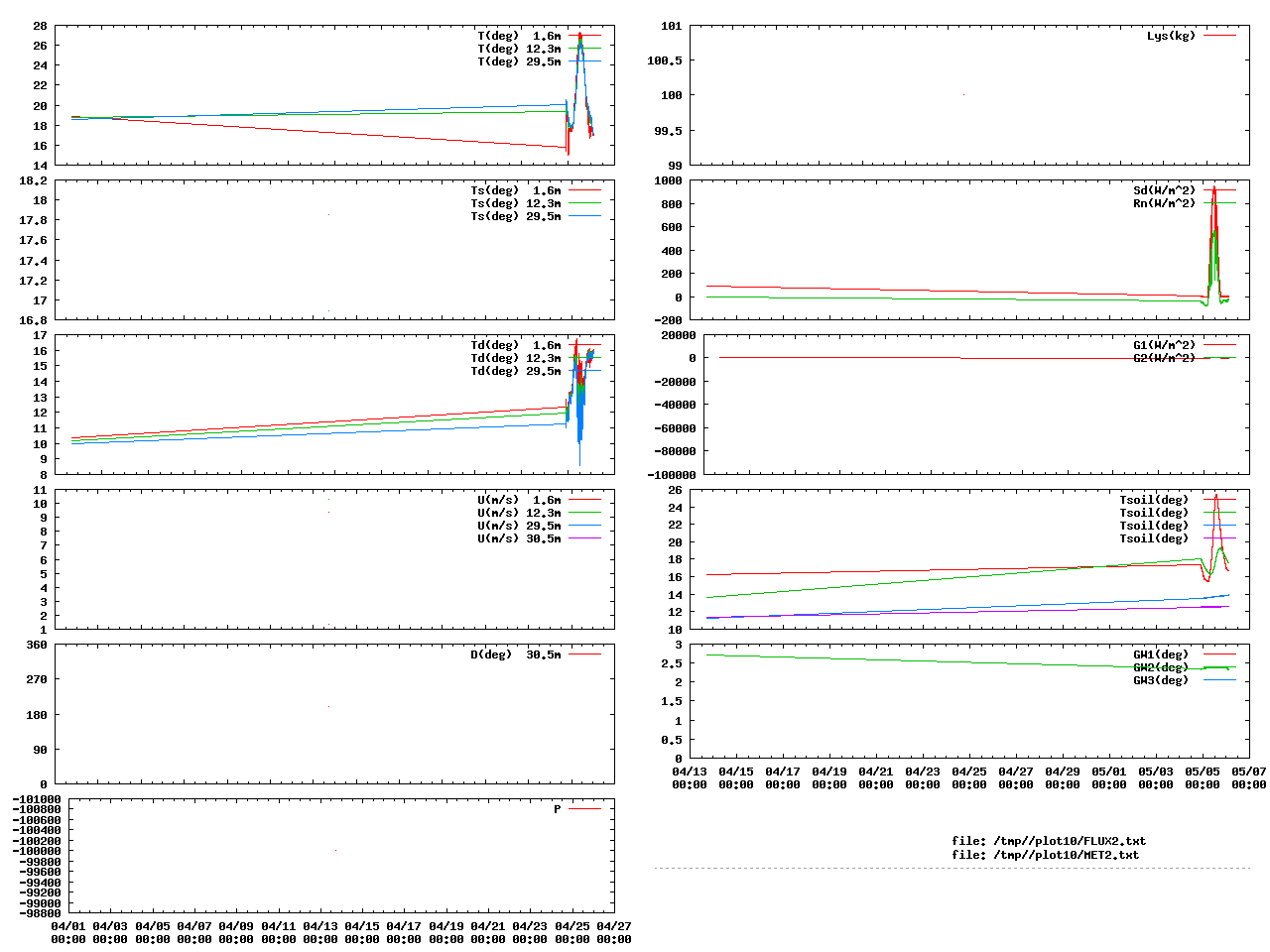1270x952 pixels.
Task: Select the Ts(deg) 1.6m legend entry
Action: pyautogui.click(x=516, y=190)
